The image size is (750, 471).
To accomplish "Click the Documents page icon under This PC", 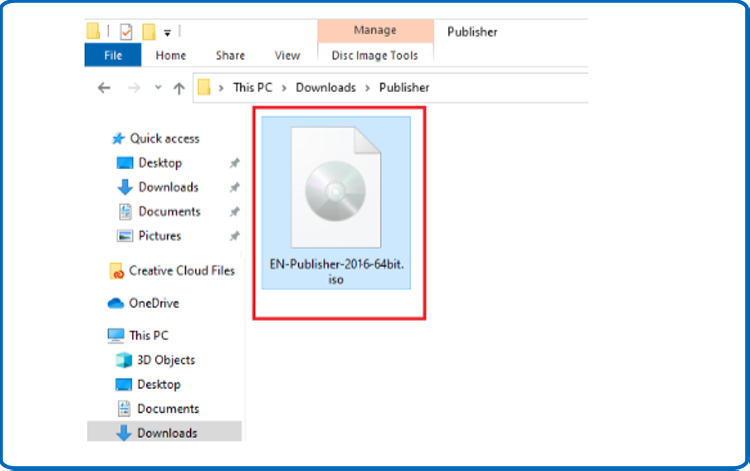I will [x=124, y=409].
